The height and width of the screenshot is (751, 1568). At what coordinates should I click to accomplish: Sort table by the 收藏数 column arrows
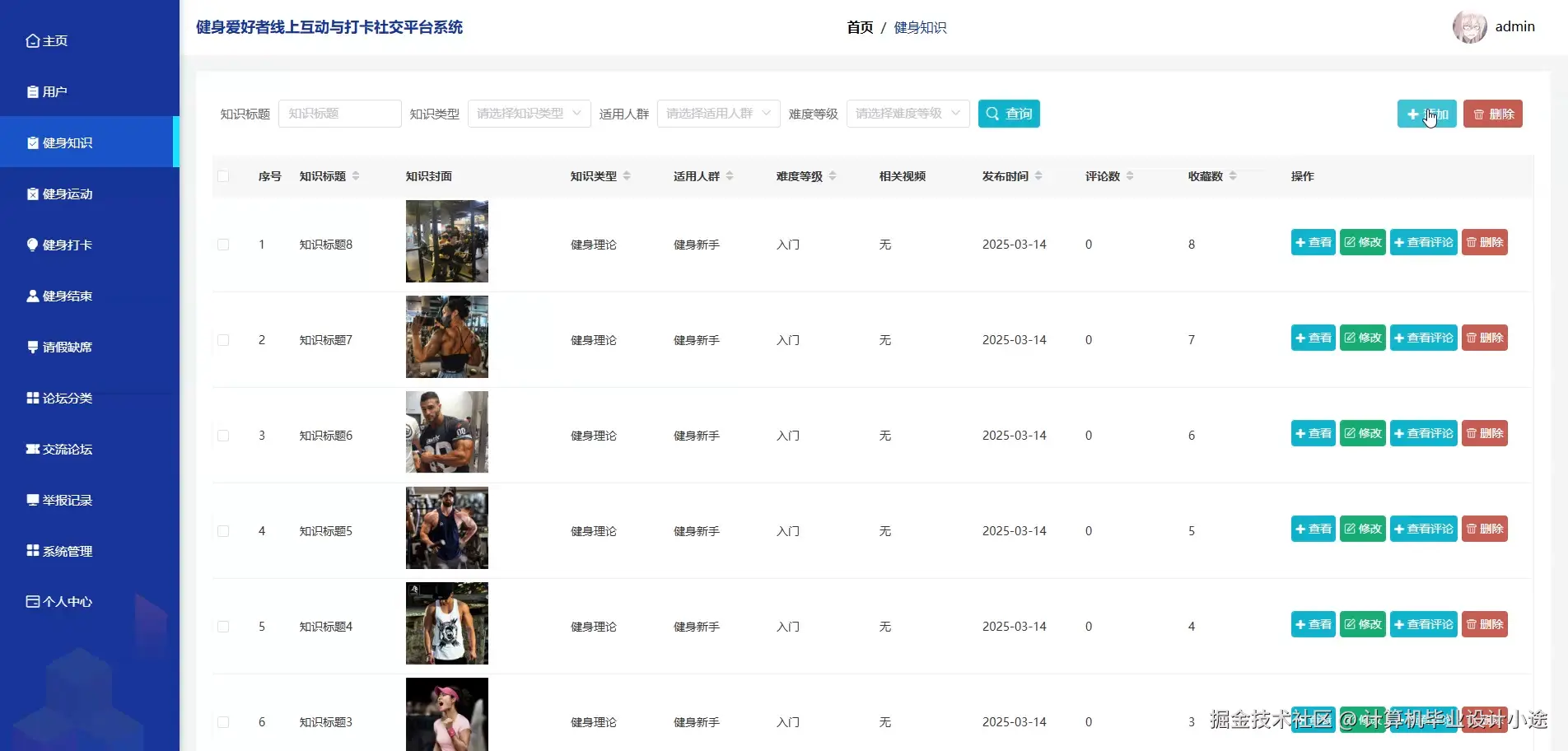[1231, 175]
